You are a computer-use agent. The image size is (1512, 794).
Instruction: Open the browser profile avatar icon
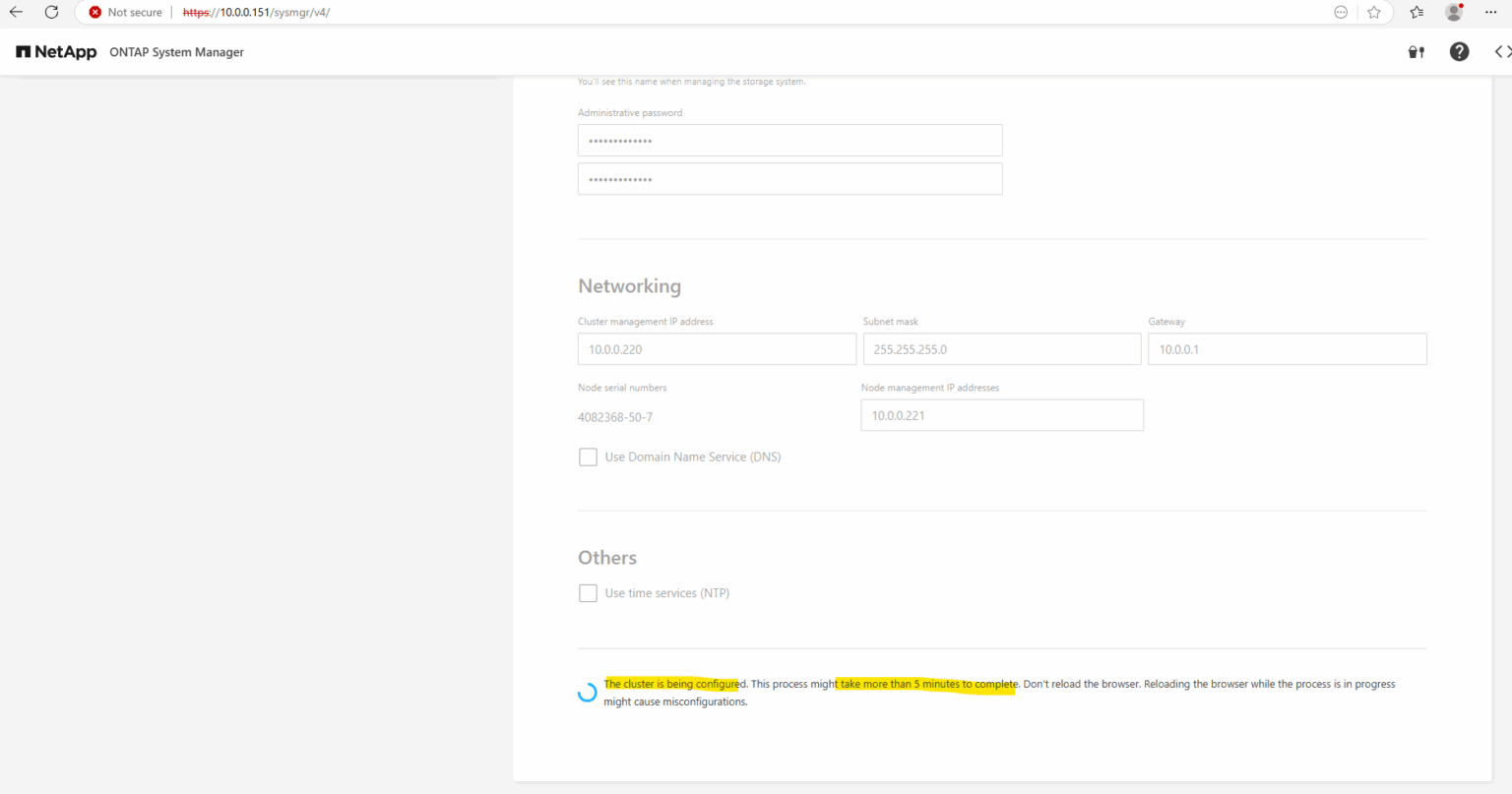pyautogui.click(x=1453, y=12)
